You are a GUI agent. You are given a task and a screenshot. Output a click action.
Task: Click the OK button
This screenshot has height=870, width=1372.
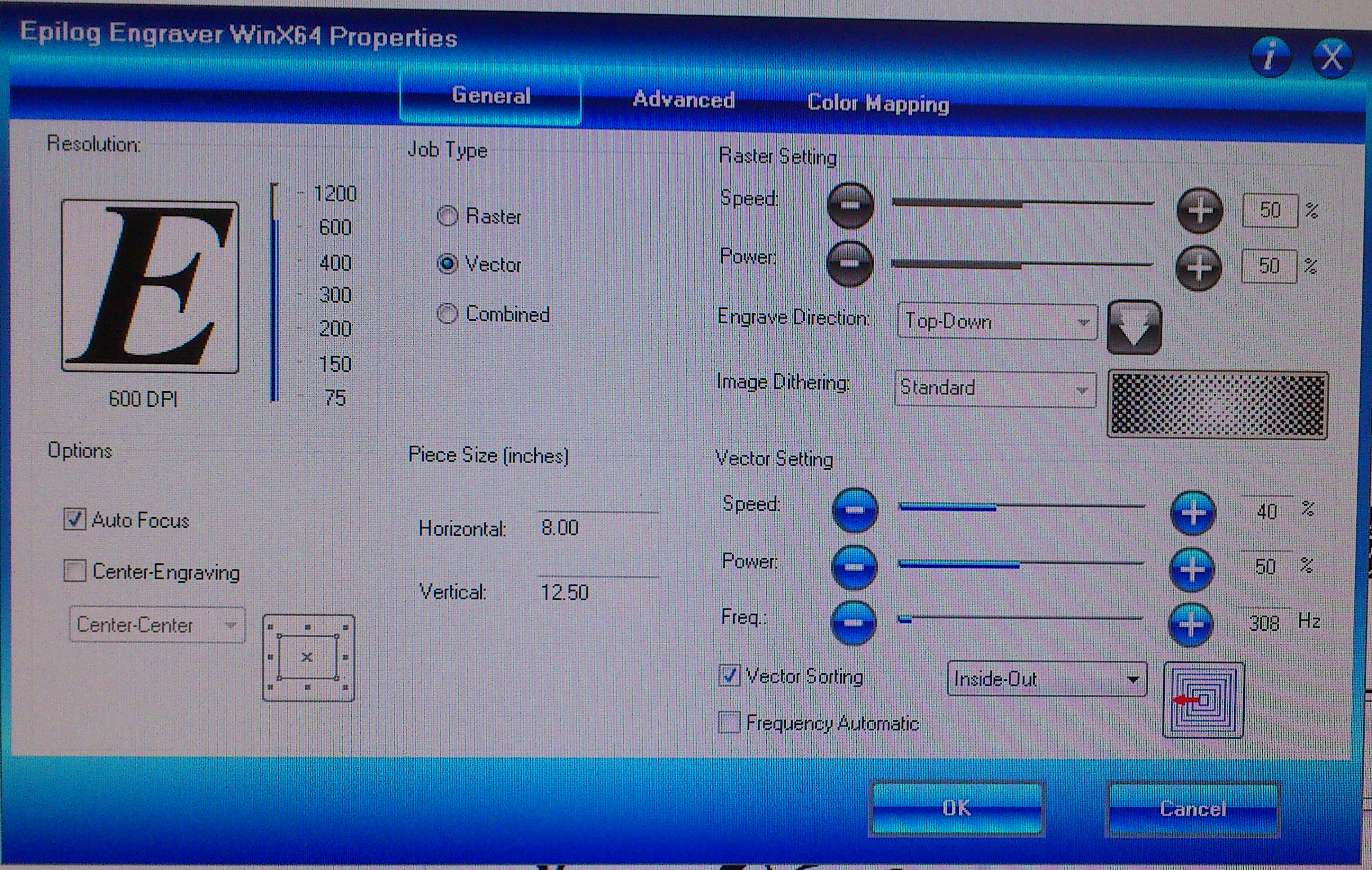[957, 808]
